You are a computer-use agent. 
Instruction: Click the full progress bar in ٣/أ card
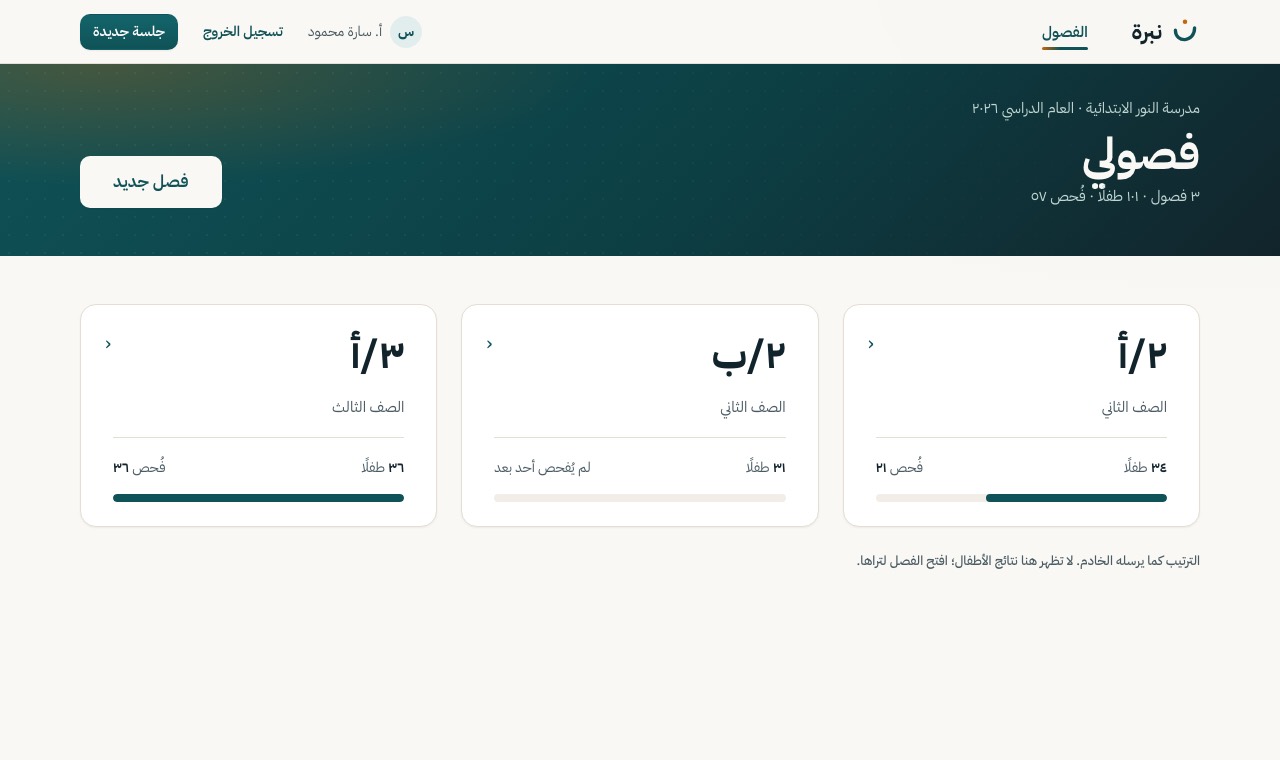pyautogui.click(x=258, y=498)
